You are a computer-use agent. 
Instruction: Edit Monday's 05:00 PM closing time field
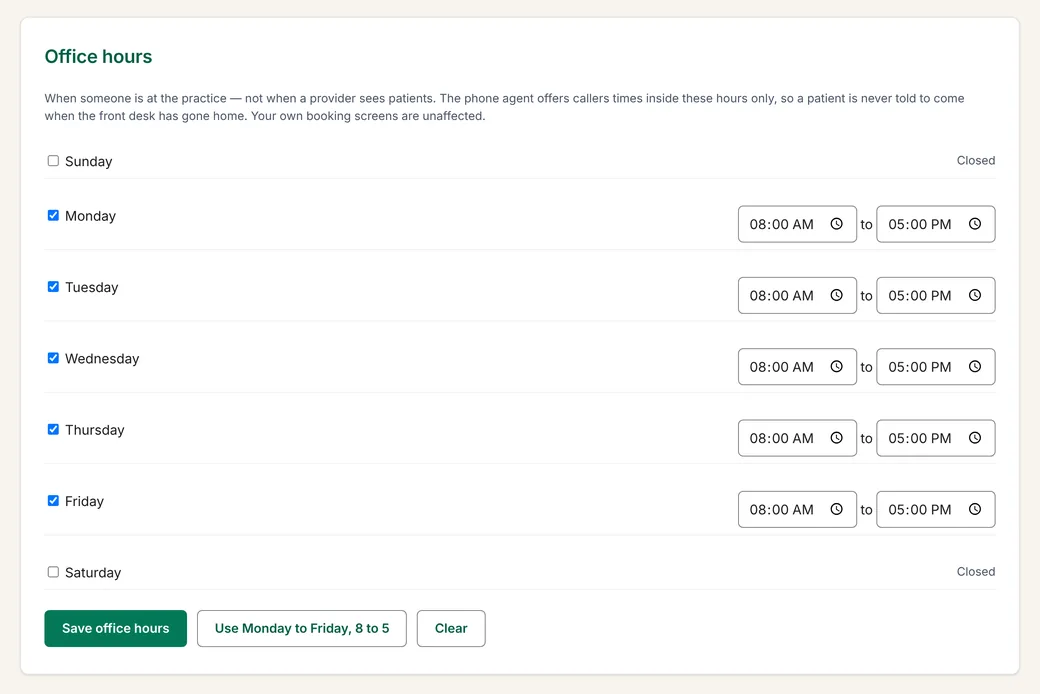click(936, 224)
